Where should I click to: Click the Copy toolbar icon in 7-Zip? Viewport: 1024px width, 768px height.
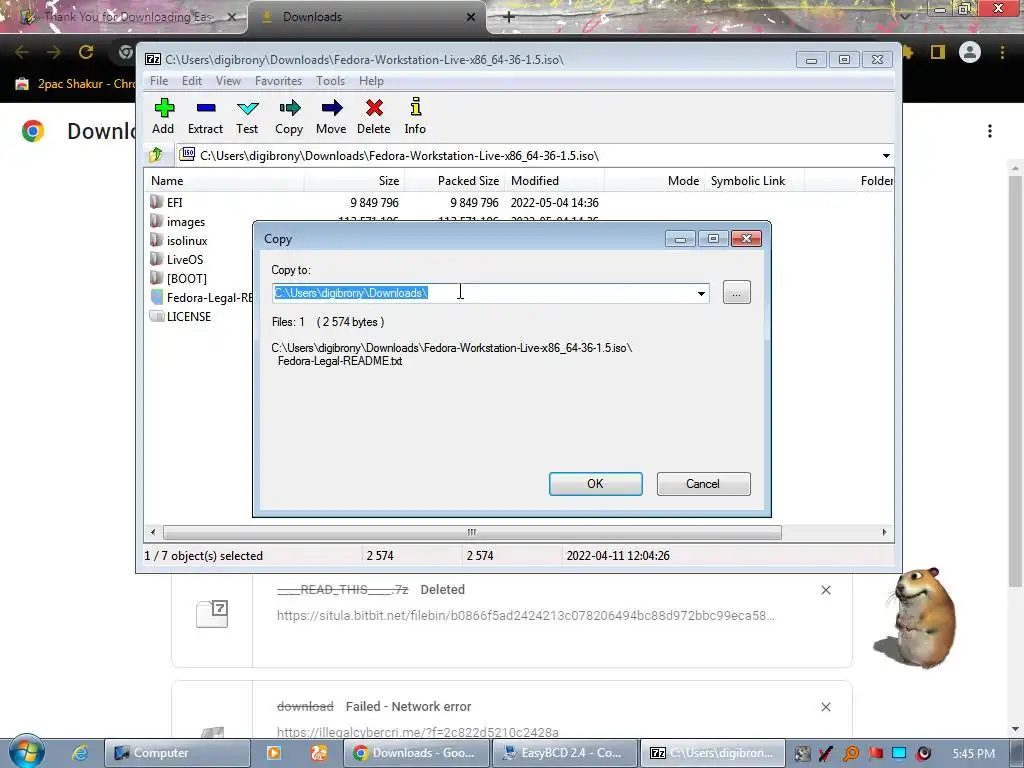(x=289, y=116)
